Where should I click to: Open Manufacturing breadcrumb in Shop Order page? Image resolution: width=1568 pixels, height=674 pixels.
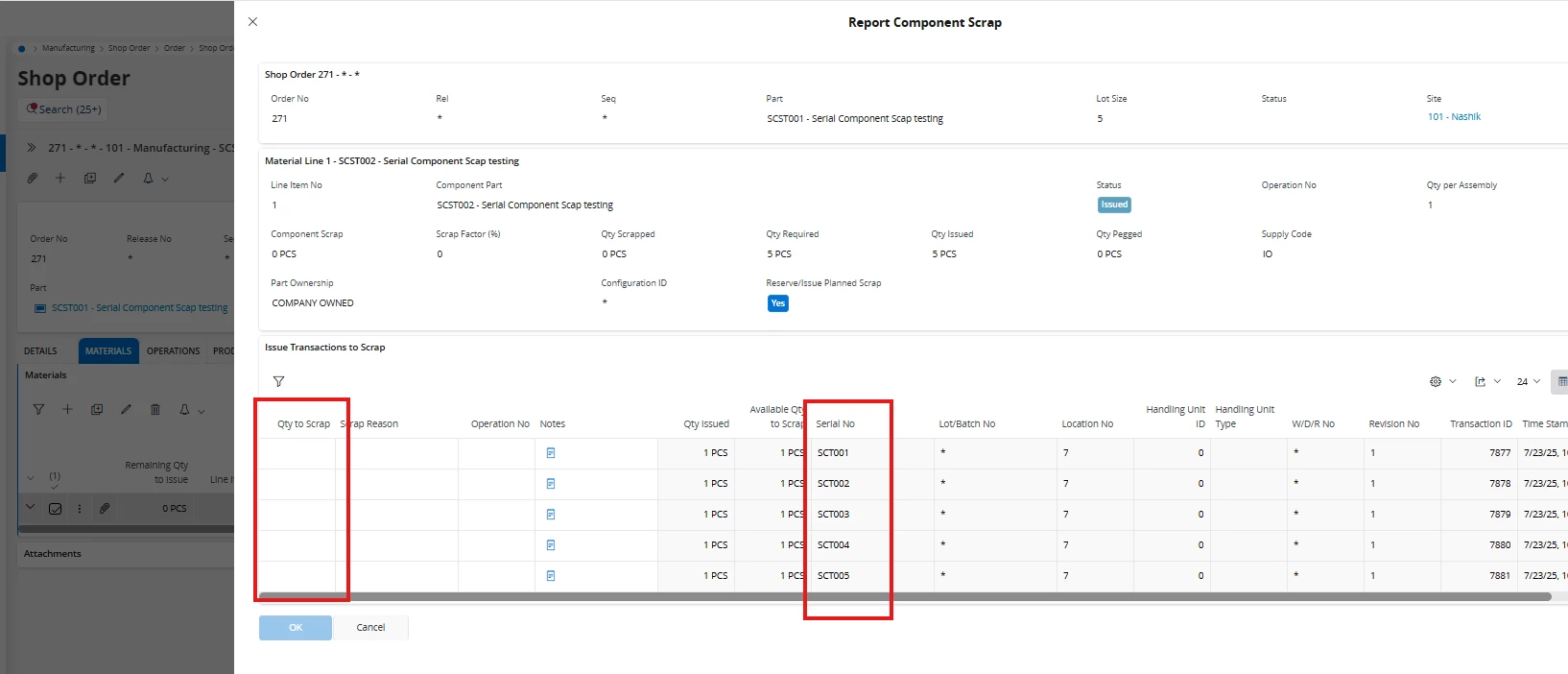coord(68,48)
